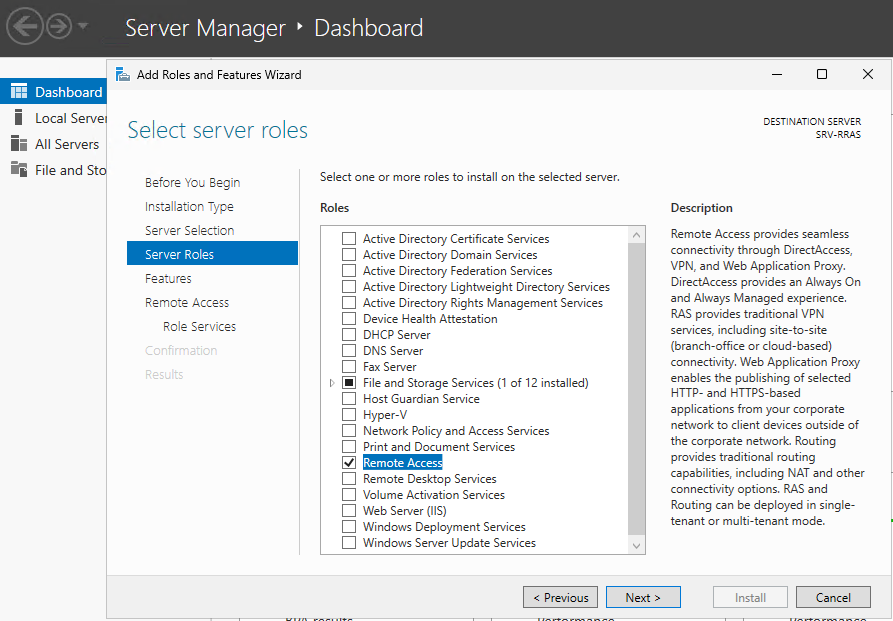Tick the Hyper-V role checkbox
The width and height of the screenshot is (893, 621).
click(x=349, y=415)
